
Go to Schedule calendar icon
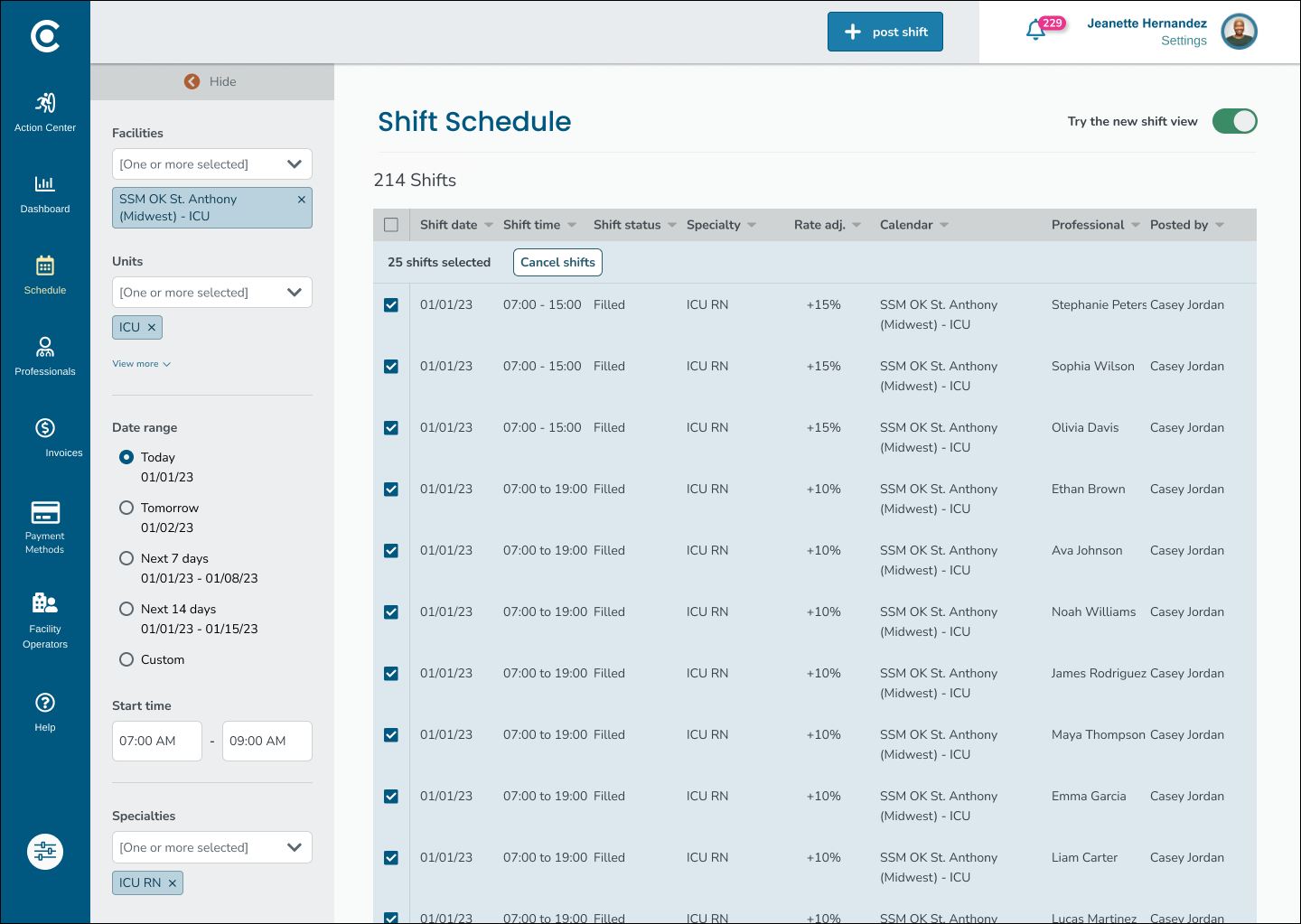click(x=45, y=266)
